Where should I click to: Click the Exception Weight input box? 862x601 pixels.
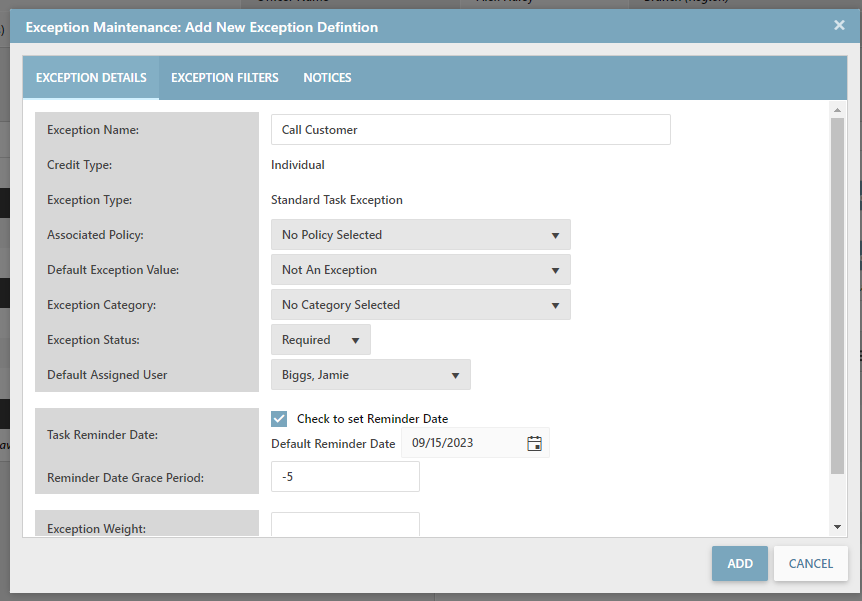click(x=345, y=525)
